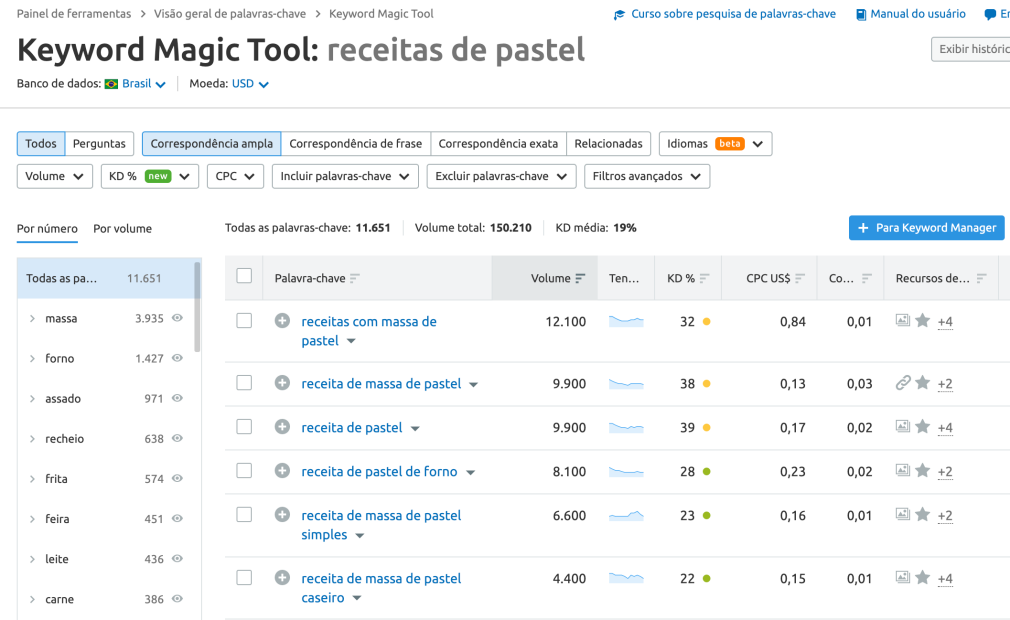This screenshot has height=620, width=1010.
Task: Check 'receita de pastel' row checkbox
Action: 244,427
